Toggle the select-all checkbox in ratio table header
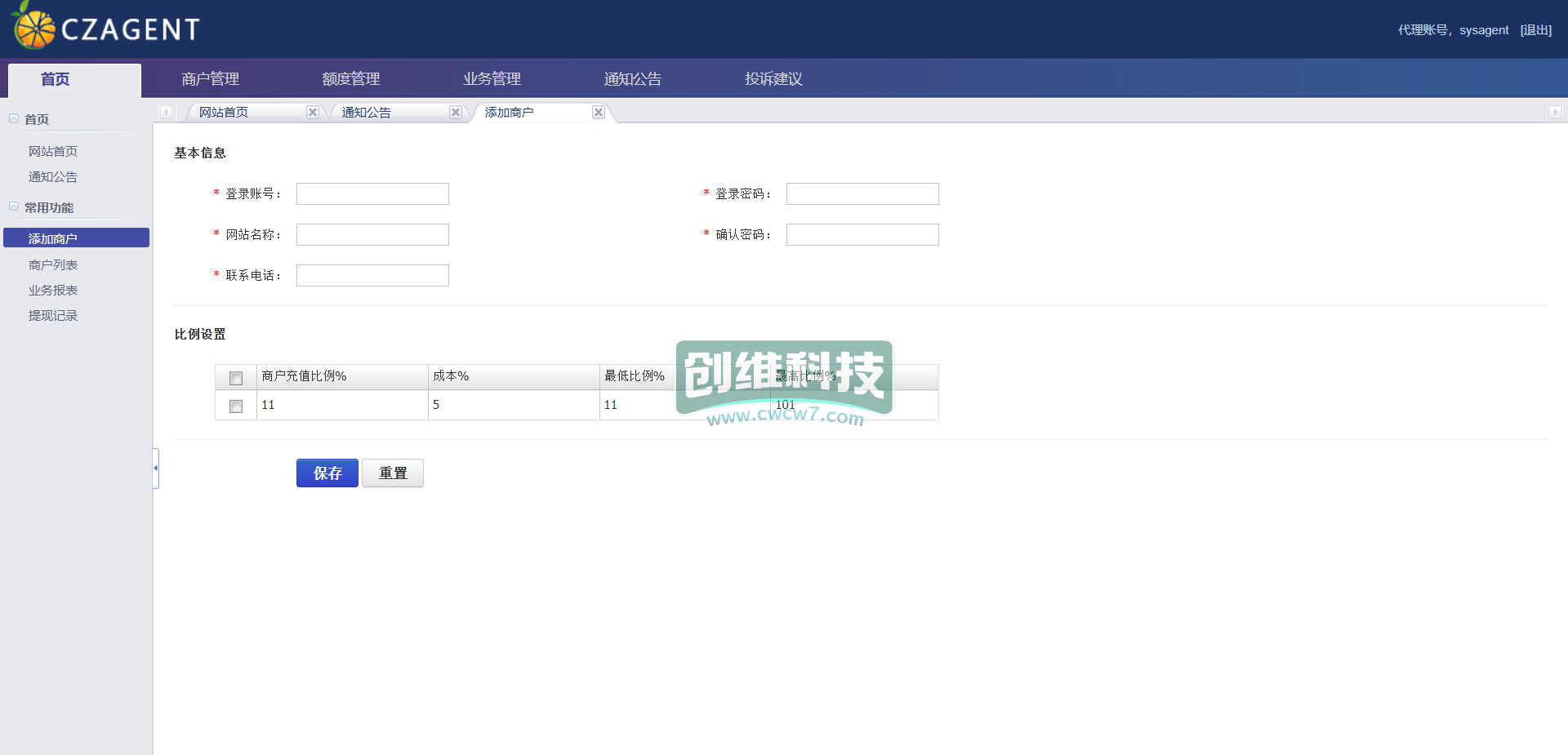 (236, 378)
